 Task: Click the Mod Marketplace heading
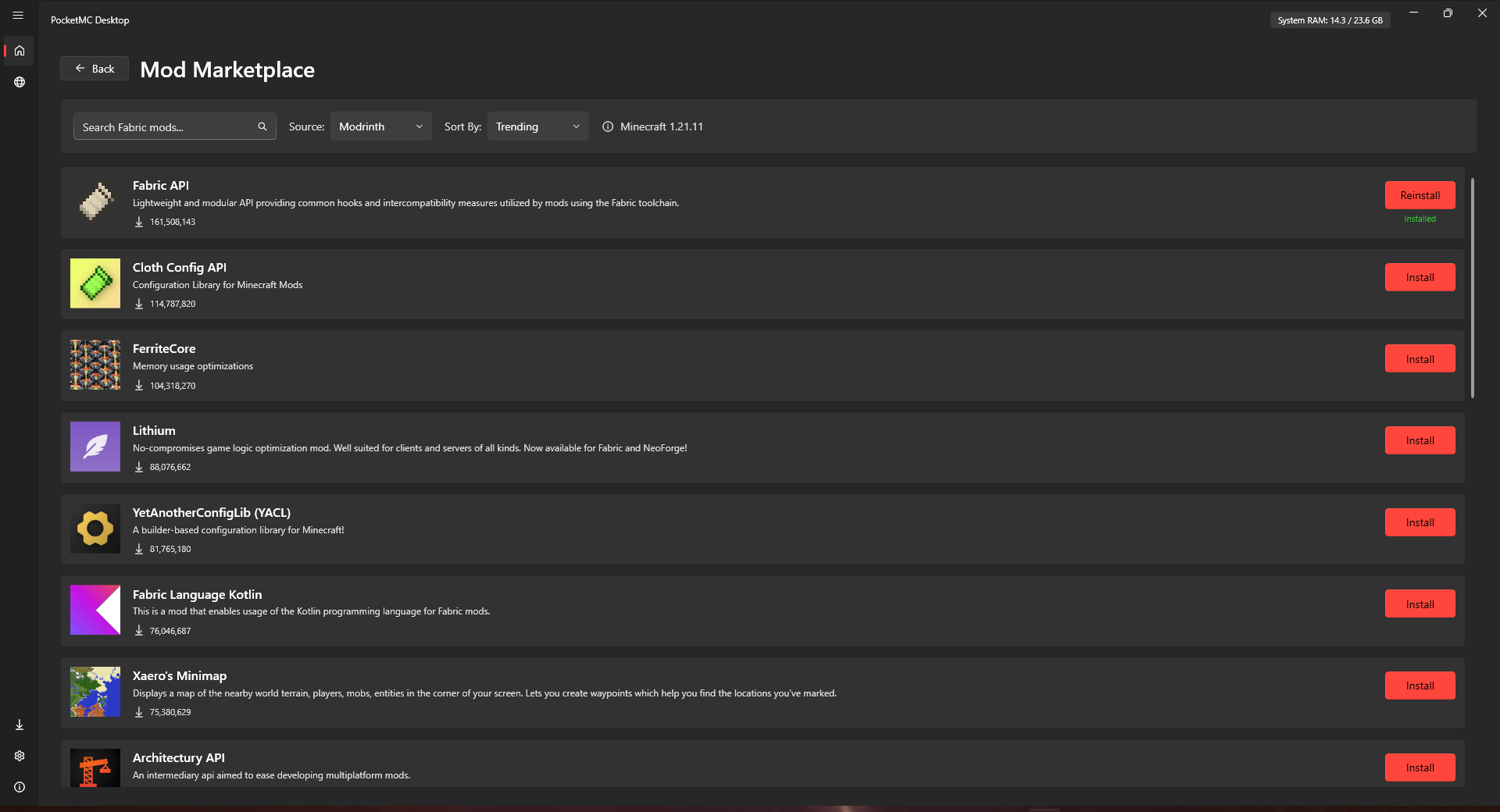[227, 69]
